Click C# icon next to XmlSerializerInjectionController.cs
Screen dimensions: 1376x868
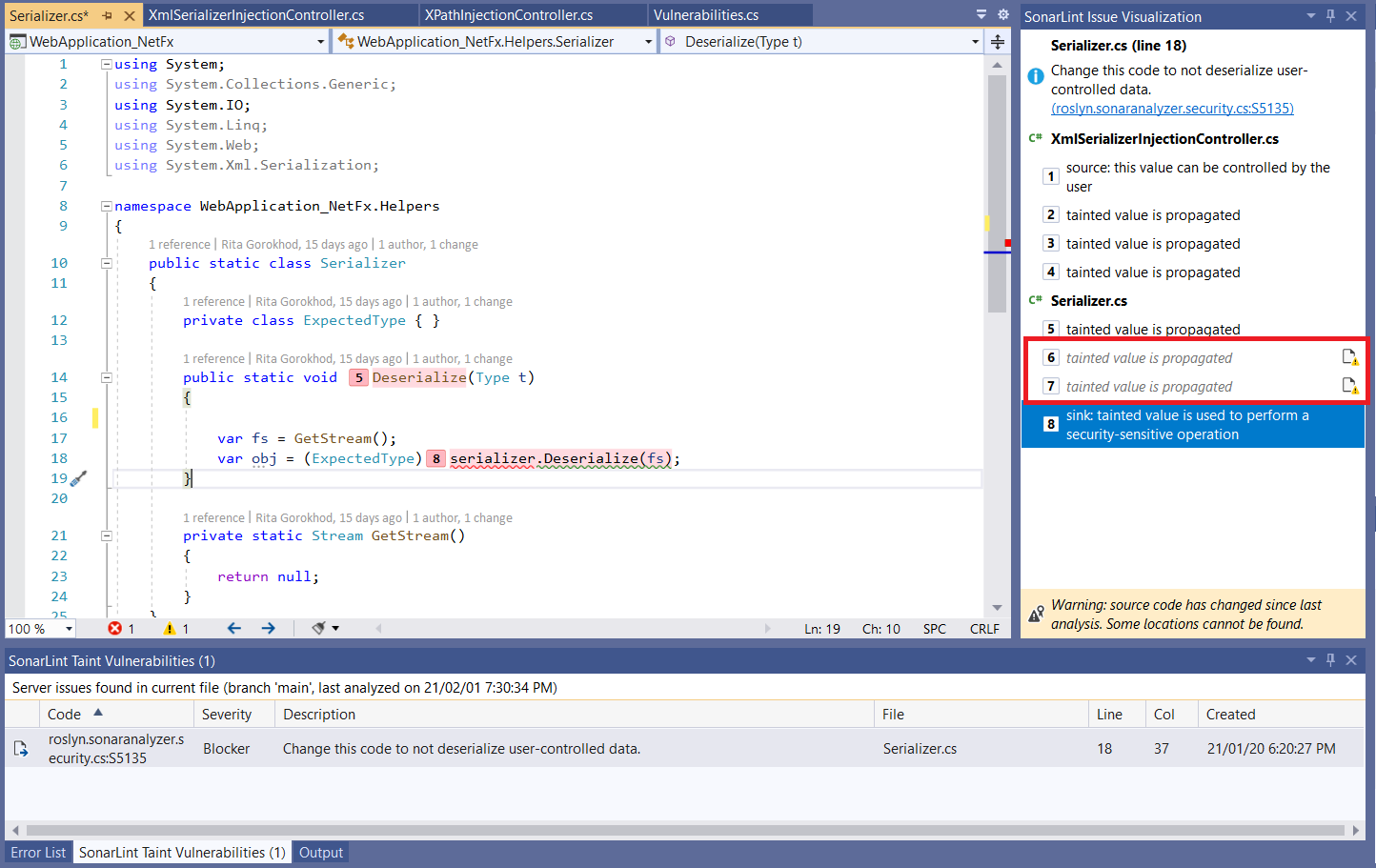click(1035, 139)
